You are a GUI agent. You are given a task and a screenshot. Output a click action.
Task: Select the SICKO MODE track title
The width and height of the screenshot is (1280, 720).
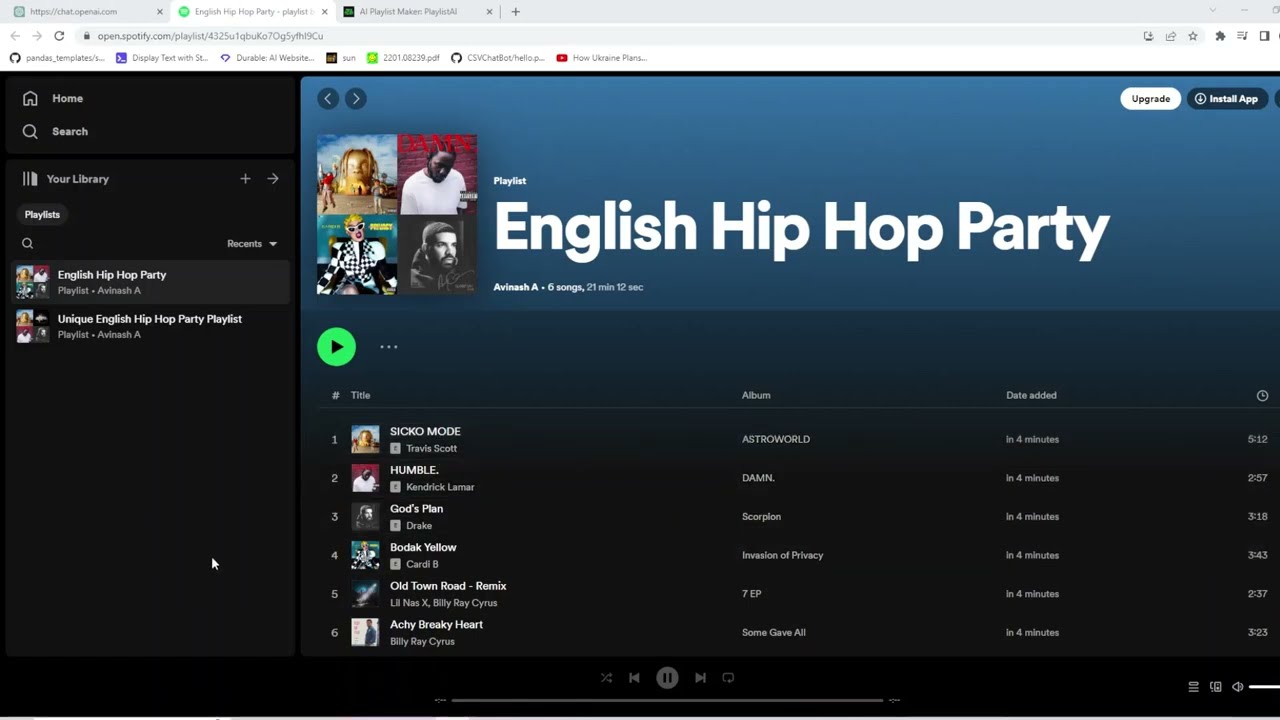(x=425, y=431)
